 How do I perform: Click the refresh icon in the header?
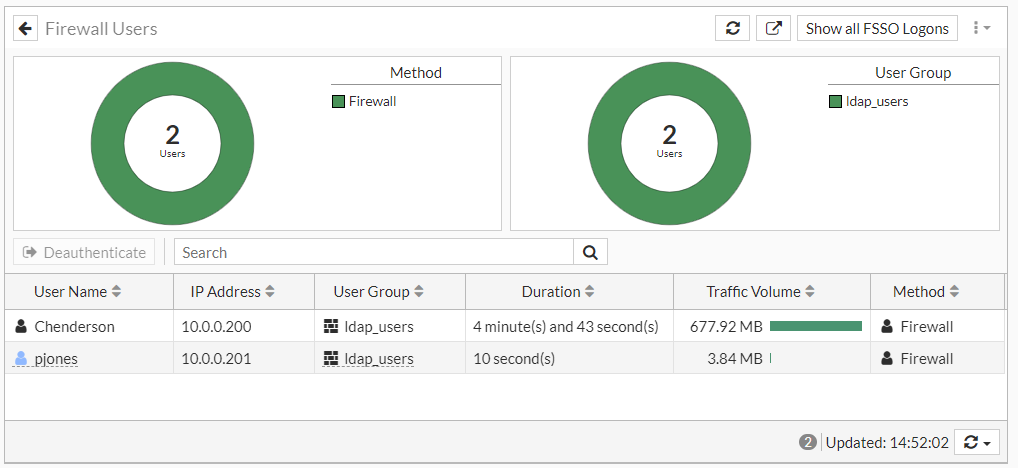(732, 28)
